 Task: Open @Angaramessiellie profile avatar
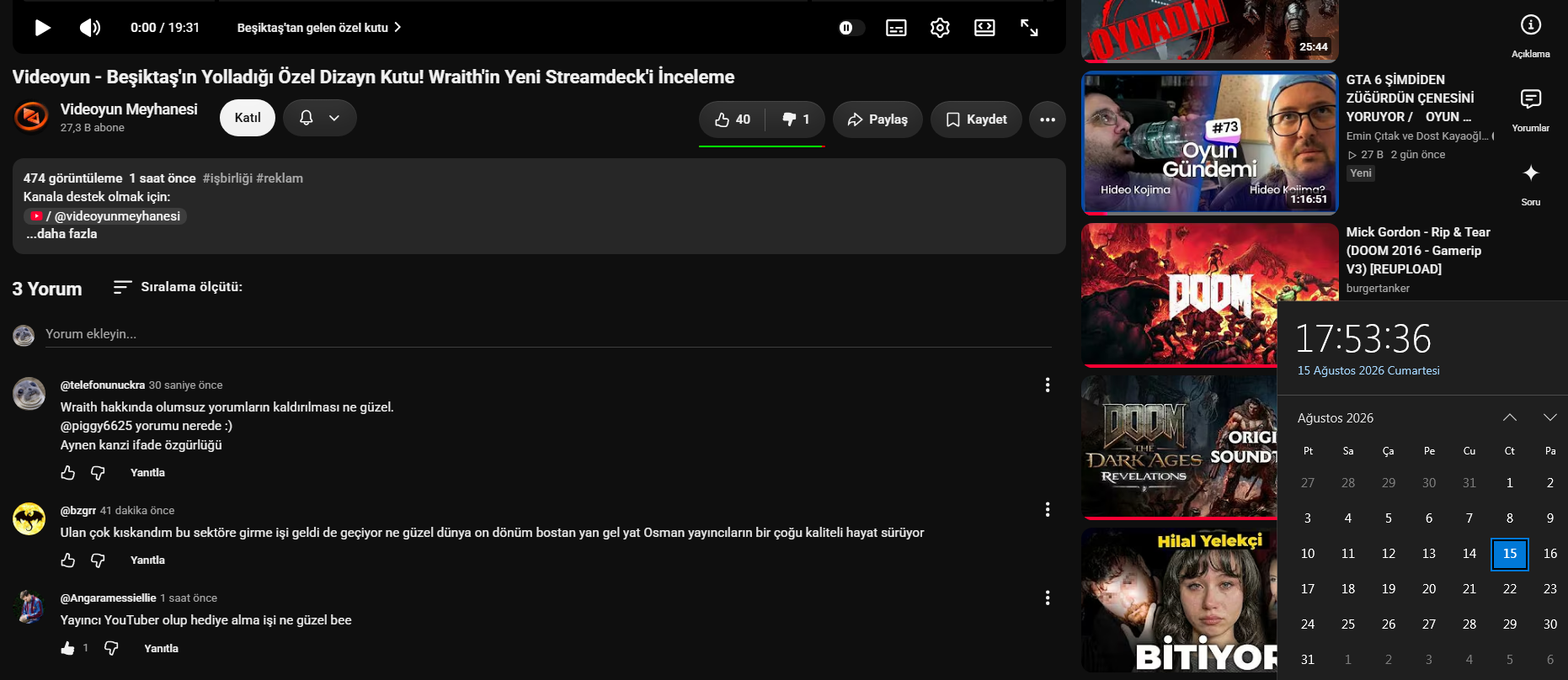tap(29, 607)
